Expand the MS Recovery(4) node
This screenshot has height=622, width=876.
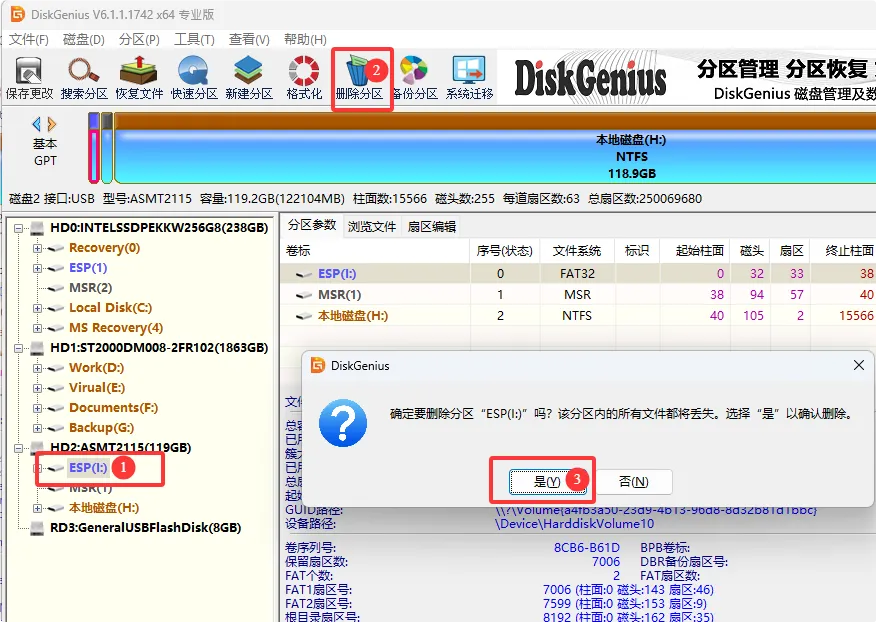click(x=37, y=328)
